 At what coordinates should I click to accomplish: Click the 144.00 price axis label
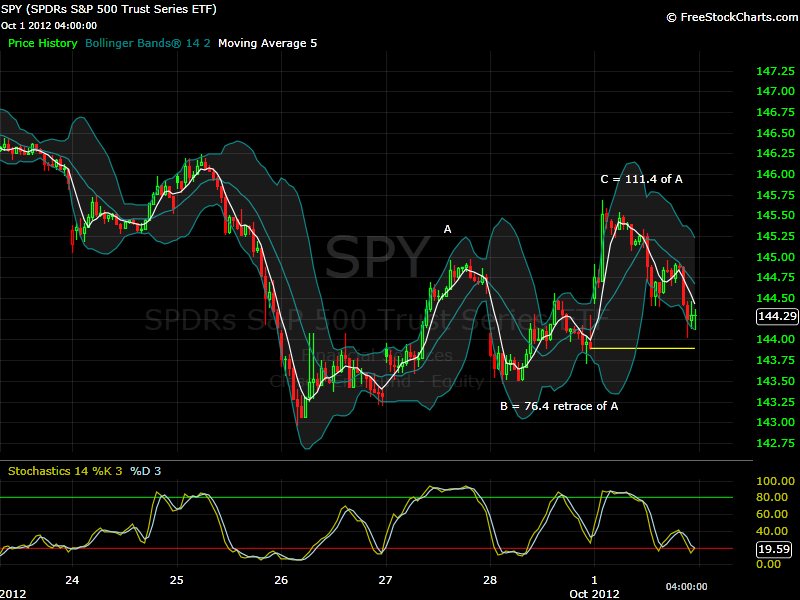(775, 339)
